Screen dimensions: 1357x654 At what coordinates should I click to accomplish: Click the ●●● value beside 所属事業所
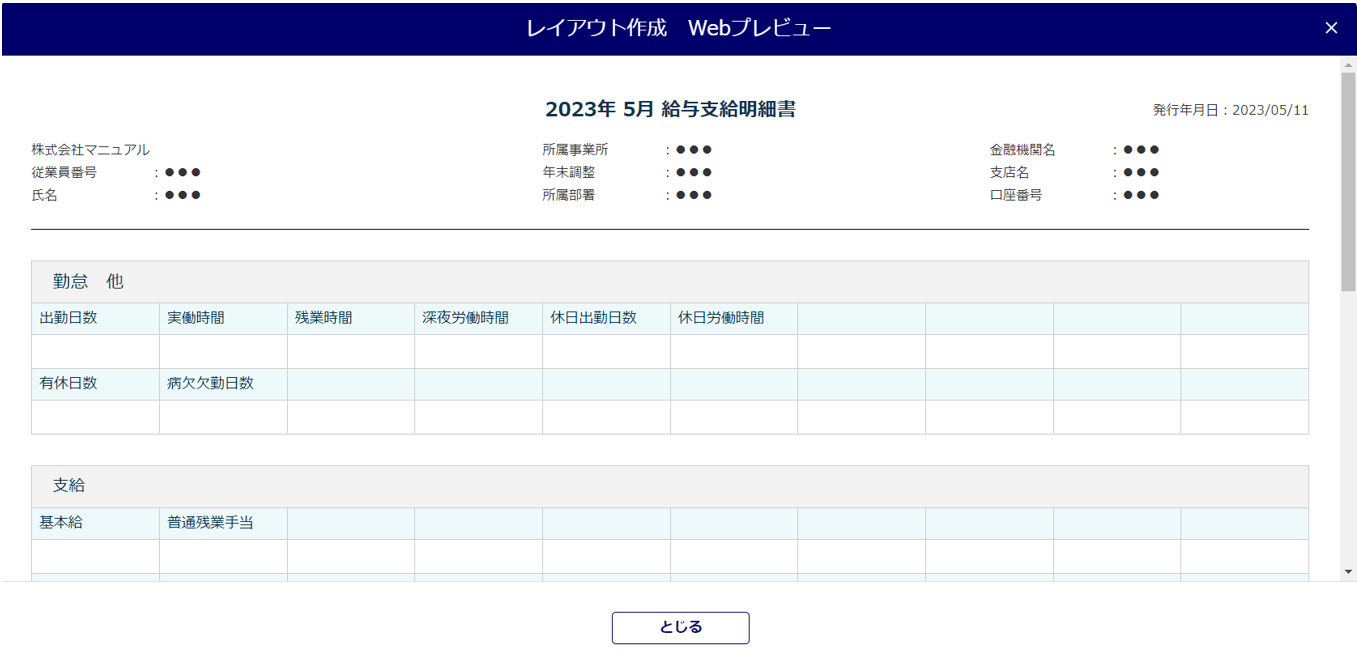click(x=694, y=150)
